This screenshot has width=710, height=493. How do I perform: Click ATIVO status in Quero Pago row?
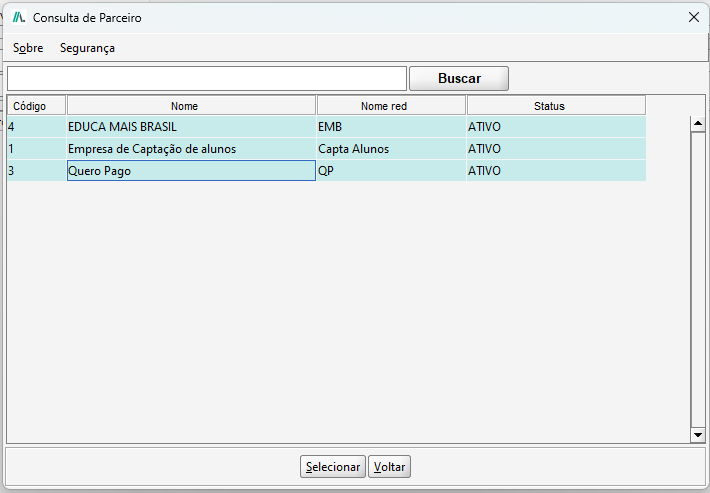point(556,171)
